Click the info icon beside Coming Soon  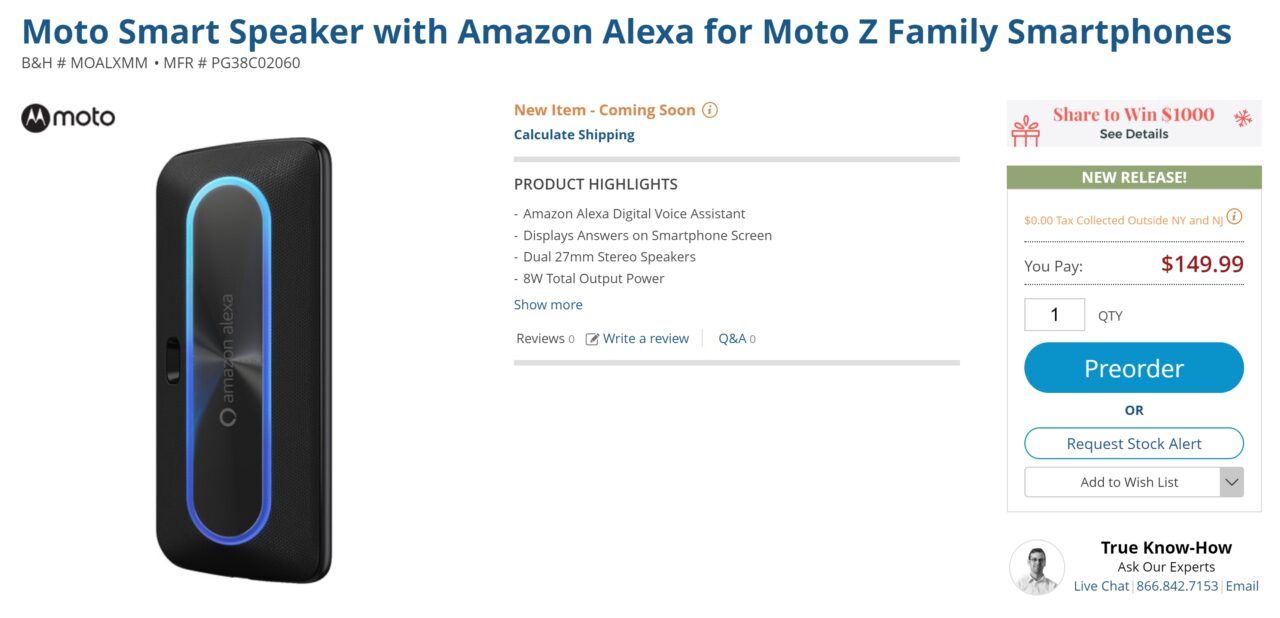pos(710,110)
